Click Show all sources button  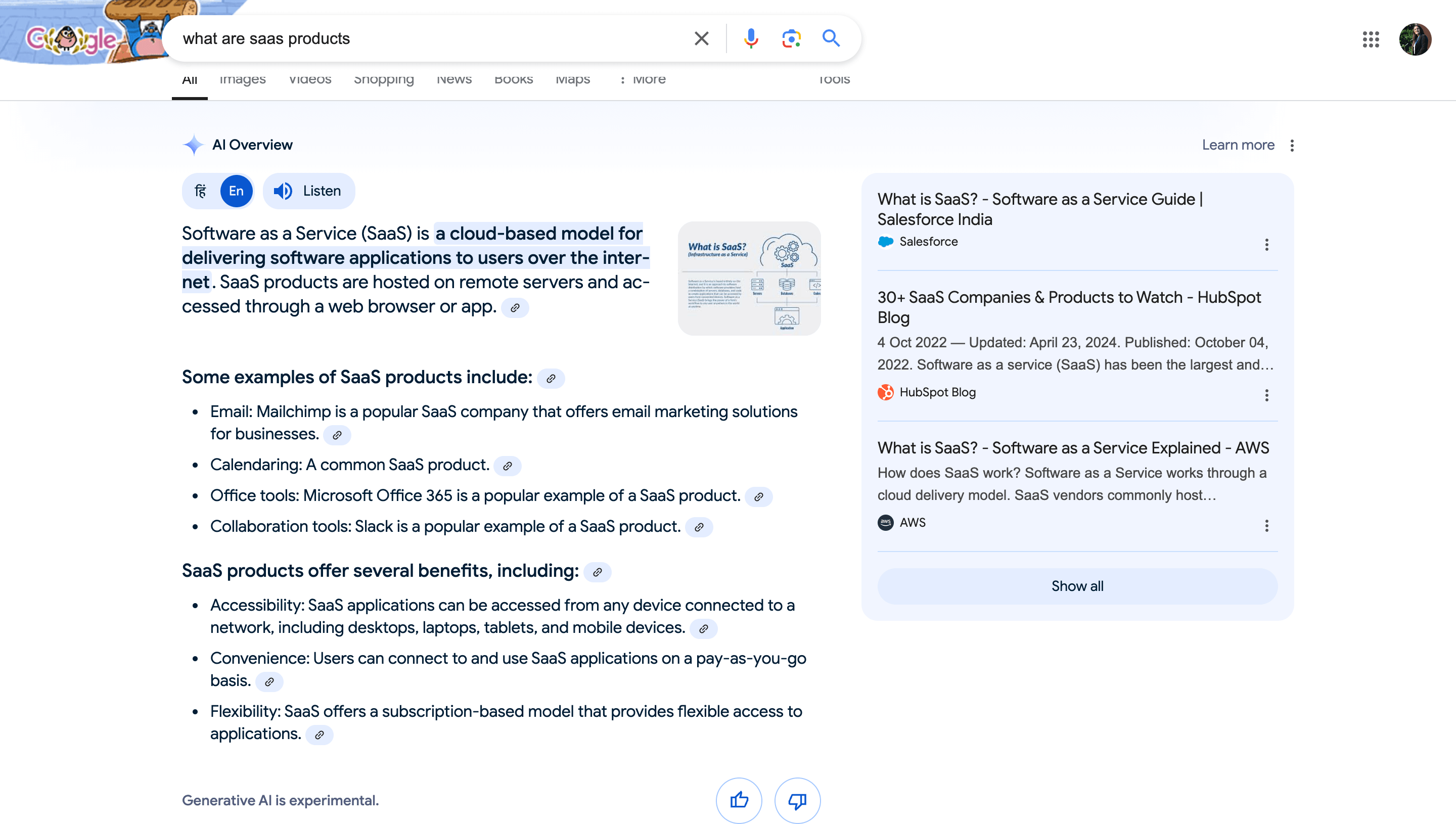(x=1077, y=586)
